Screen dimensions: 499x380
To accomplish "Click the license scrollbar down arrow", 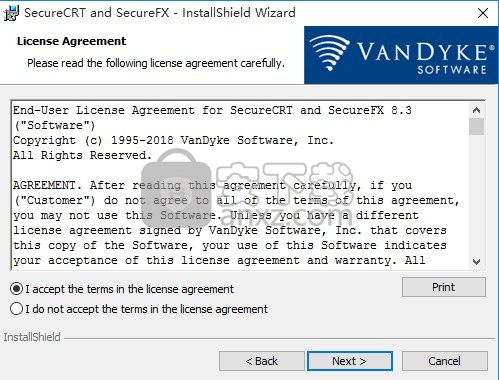I will 476,261.
